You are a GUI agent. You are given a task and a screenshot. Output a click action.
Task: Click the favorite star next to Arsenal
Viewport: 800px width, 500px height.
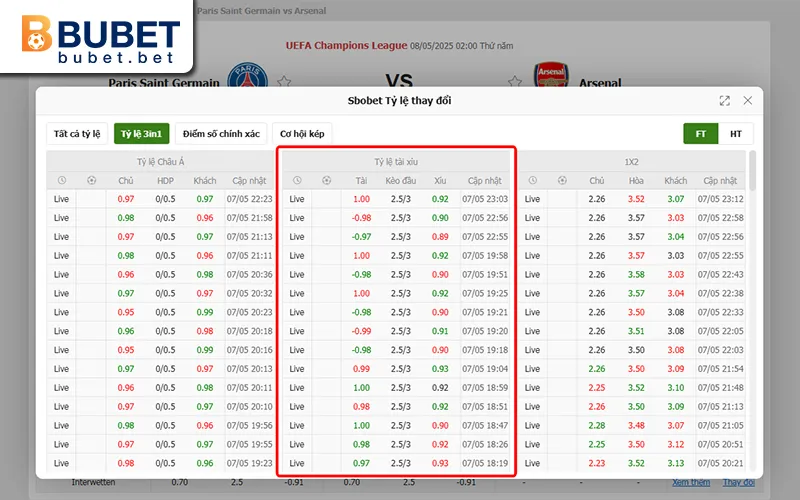coord(515,81)
